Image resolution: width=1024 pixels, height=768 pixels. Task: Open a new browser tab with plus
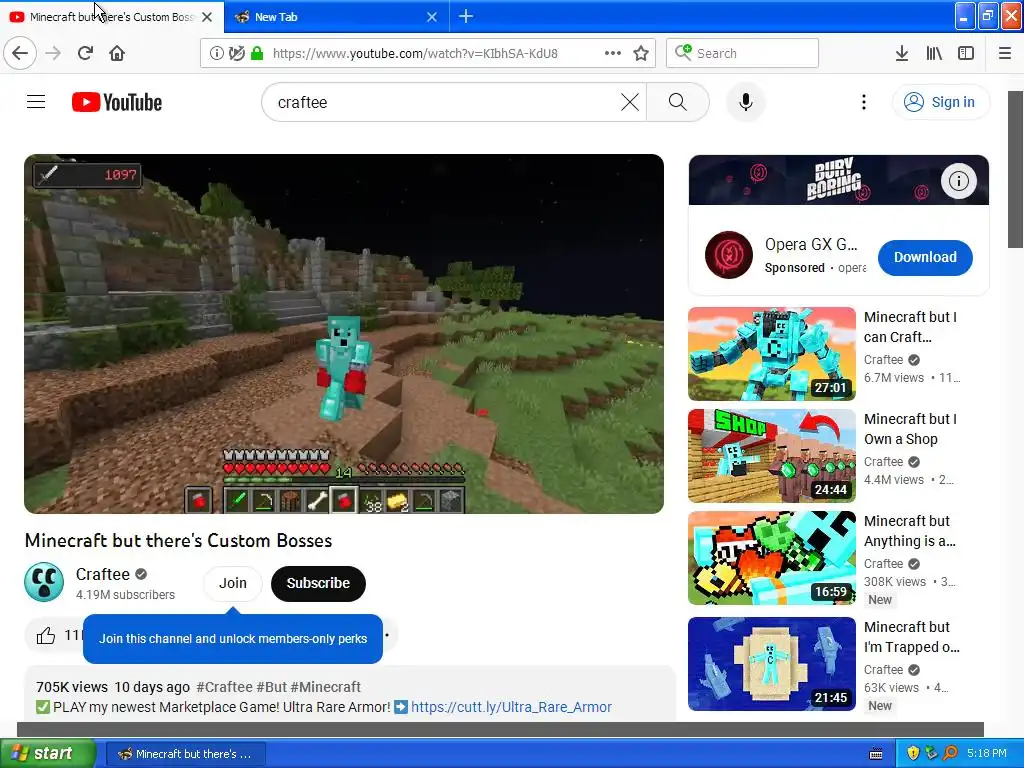click(x=466, y=16)
